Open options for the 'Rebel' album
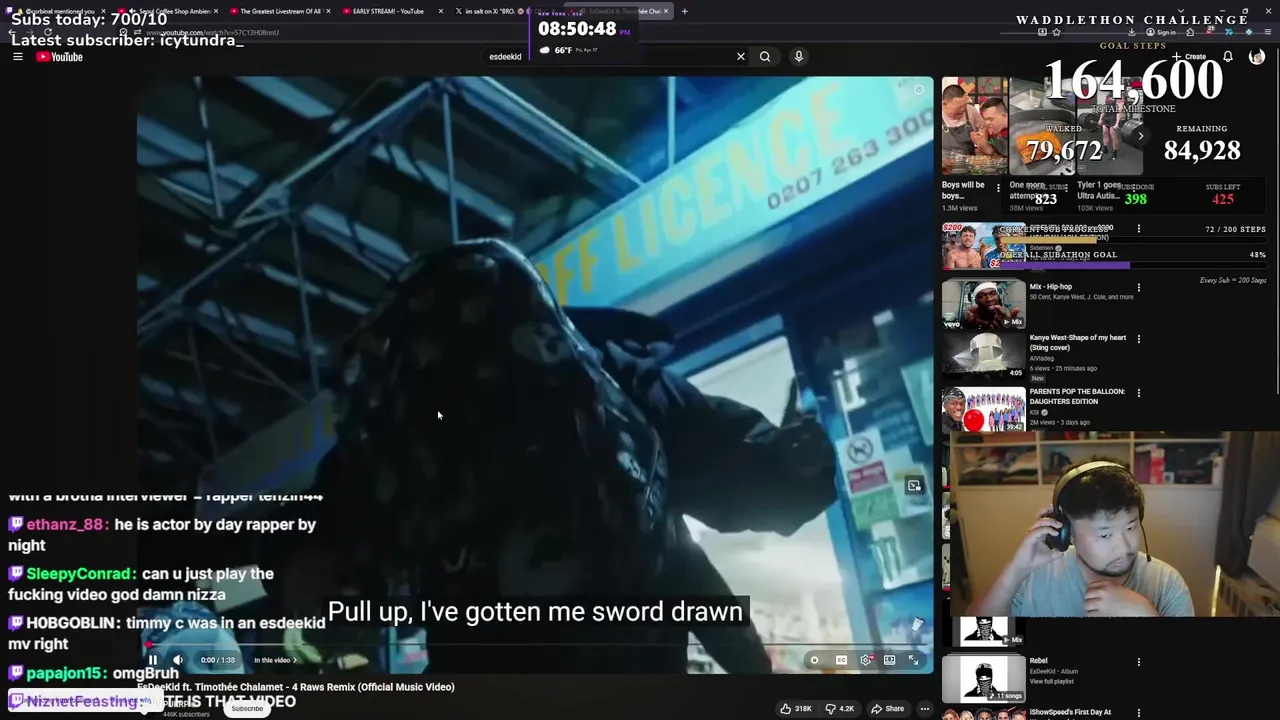Image resolution: width=1280 pixels, height=720 pixels. pos(1138,661)
